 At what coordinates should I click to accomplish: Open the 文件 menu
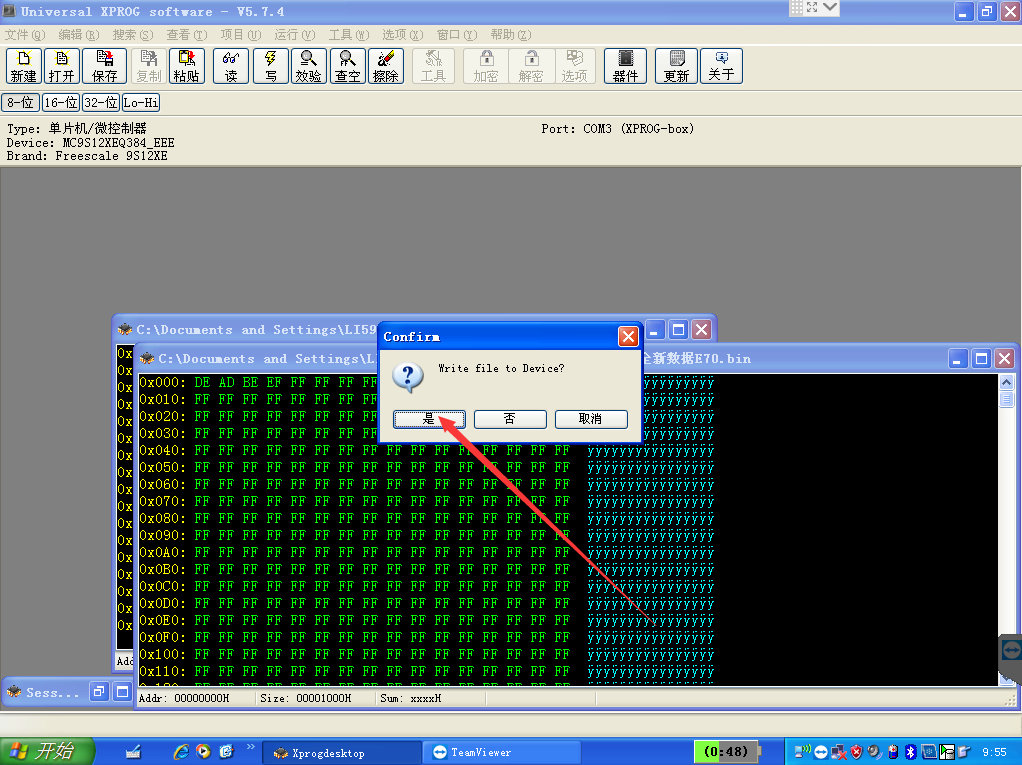25,35
